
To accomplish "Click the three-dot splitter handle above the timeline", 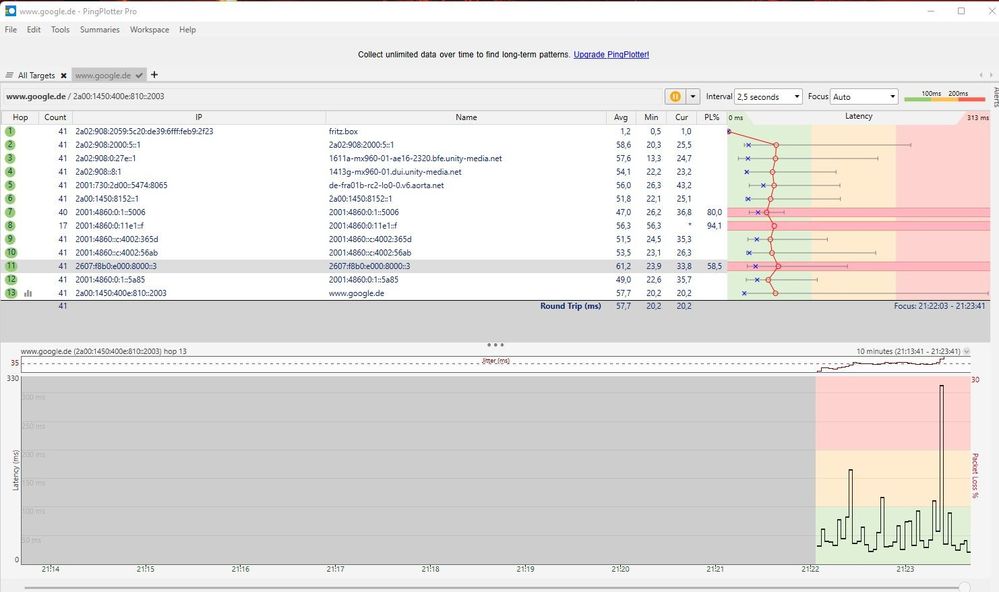I will click(x=495, y=345).
